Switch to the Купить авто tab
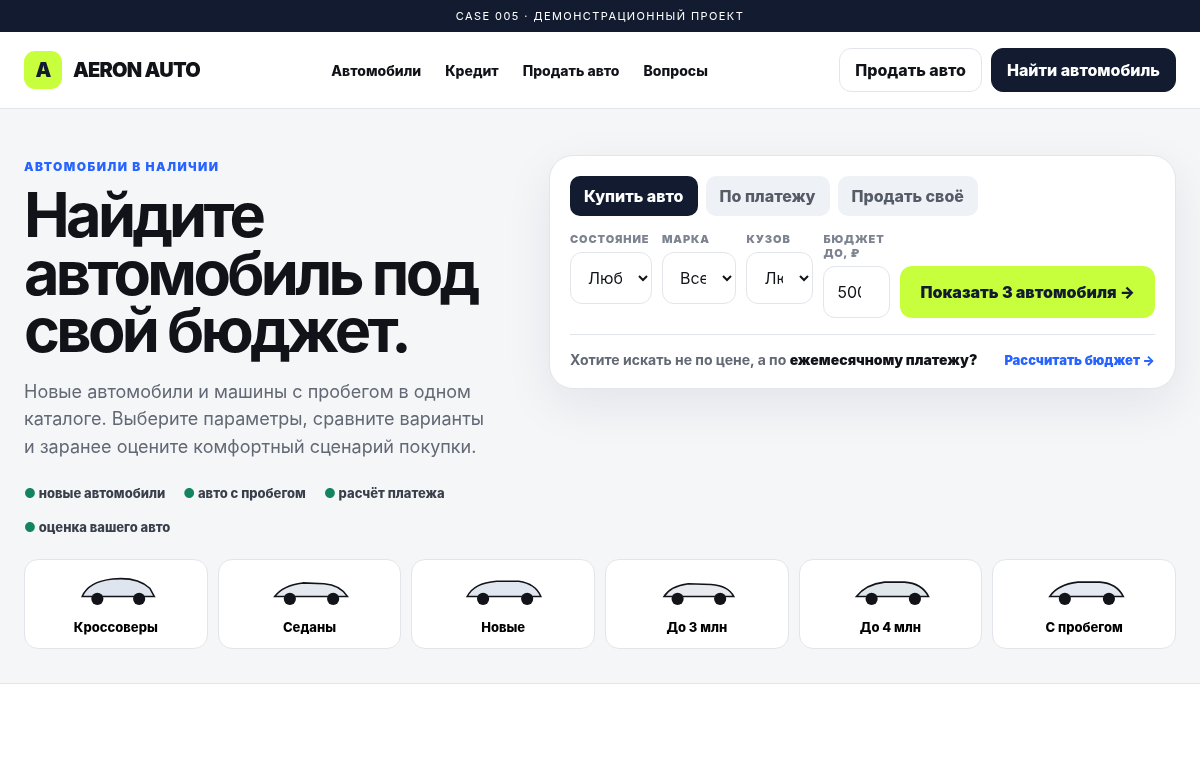Screen dimensions: 1200x760 coord(633,196)
